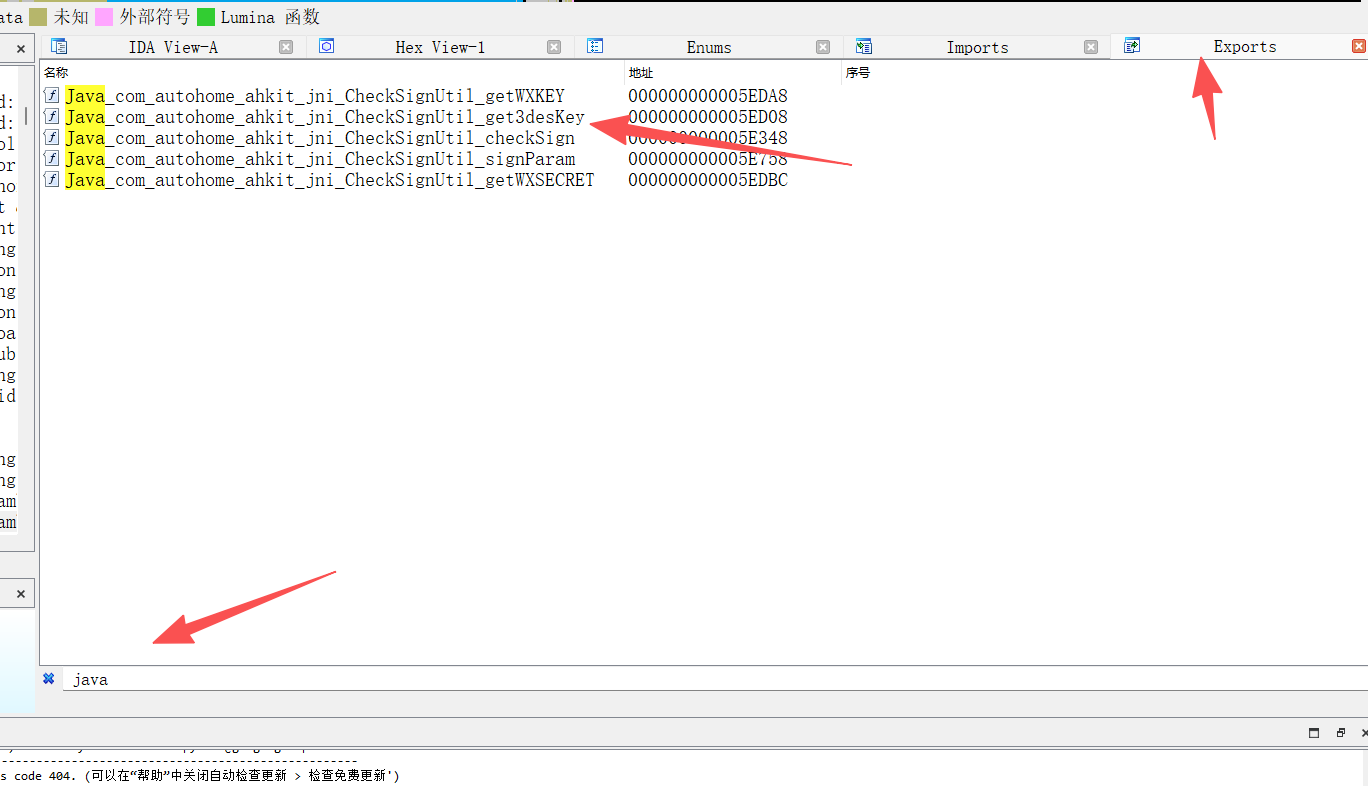The image size is (1368, 786).
Task: Maximize the output window panel
Action: pos(1314,732)
